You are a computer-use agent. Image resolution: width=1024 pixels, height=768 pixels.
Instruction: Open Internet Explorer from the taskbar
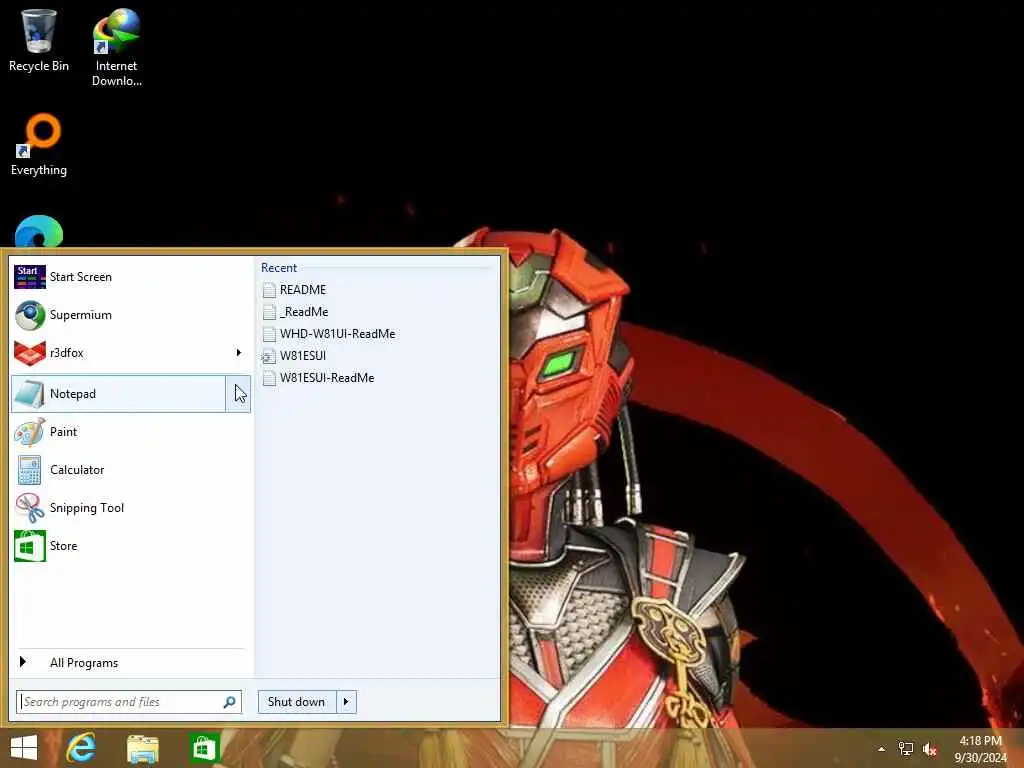click(x=81, y=748)
